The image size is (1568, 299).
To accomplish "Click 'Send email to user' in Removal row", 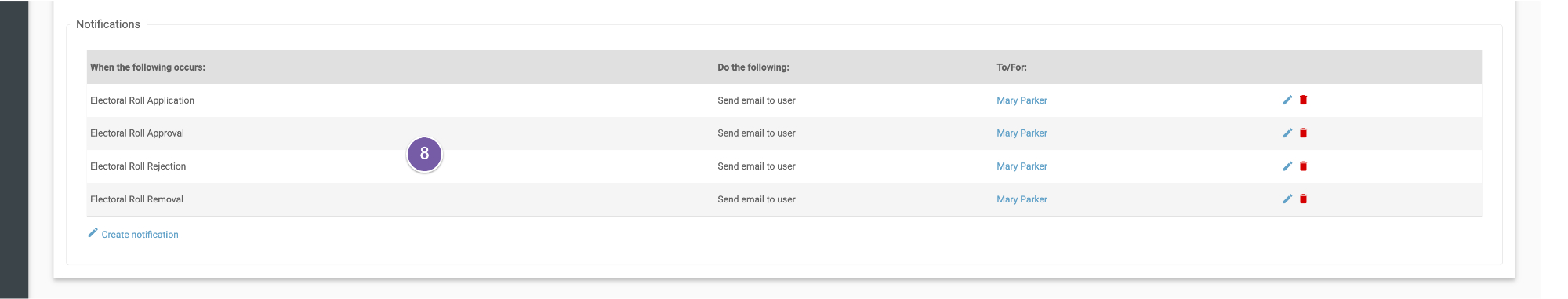I will (757, 199).
